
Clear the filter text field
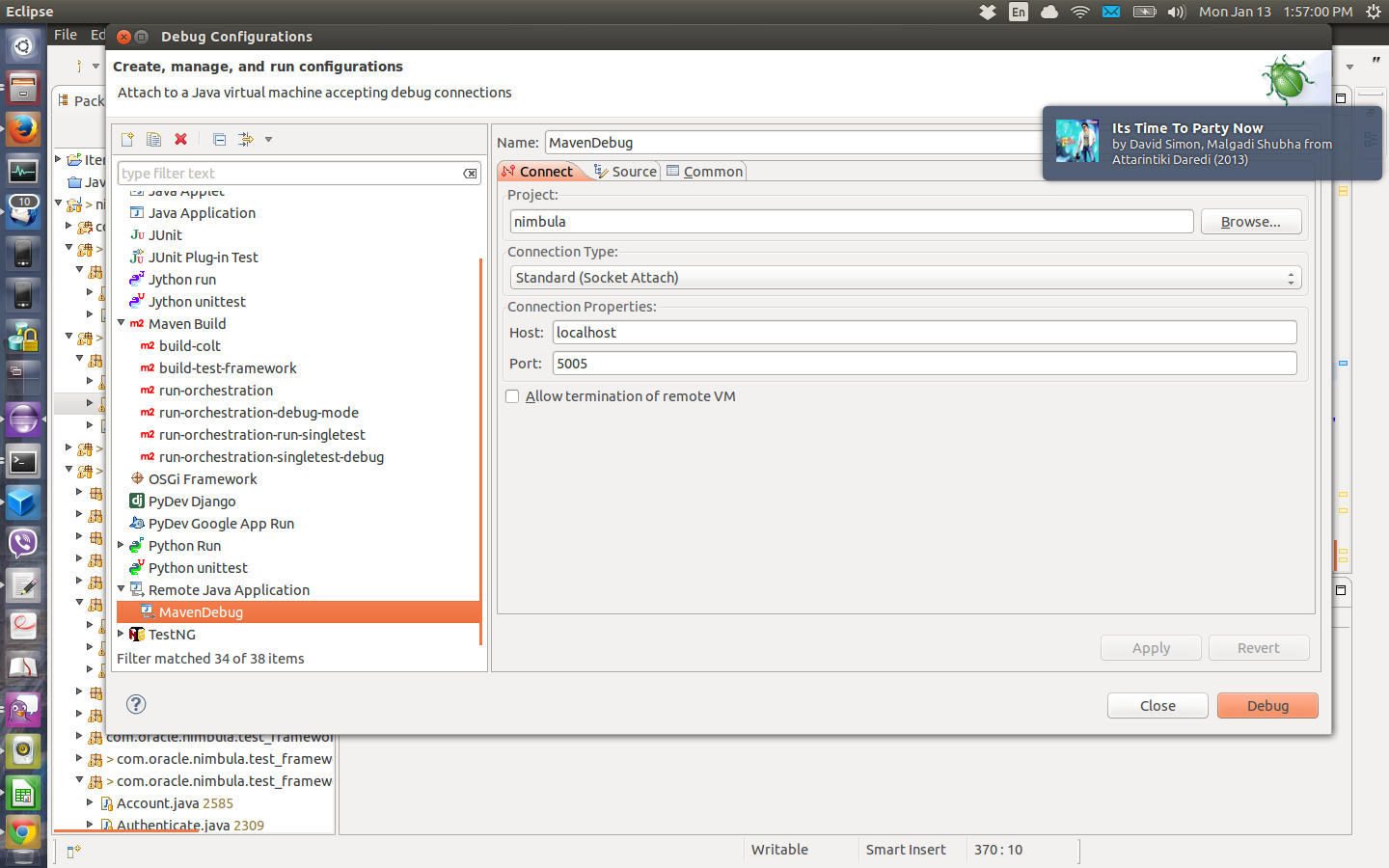coord(470,173)
